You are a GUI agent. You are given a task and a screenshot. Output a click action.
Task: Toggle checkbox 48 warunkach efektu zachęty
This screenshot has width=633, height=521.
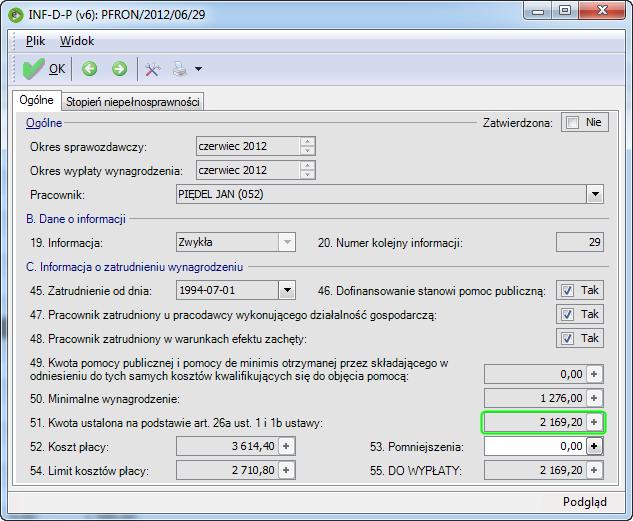coord(567,338)
